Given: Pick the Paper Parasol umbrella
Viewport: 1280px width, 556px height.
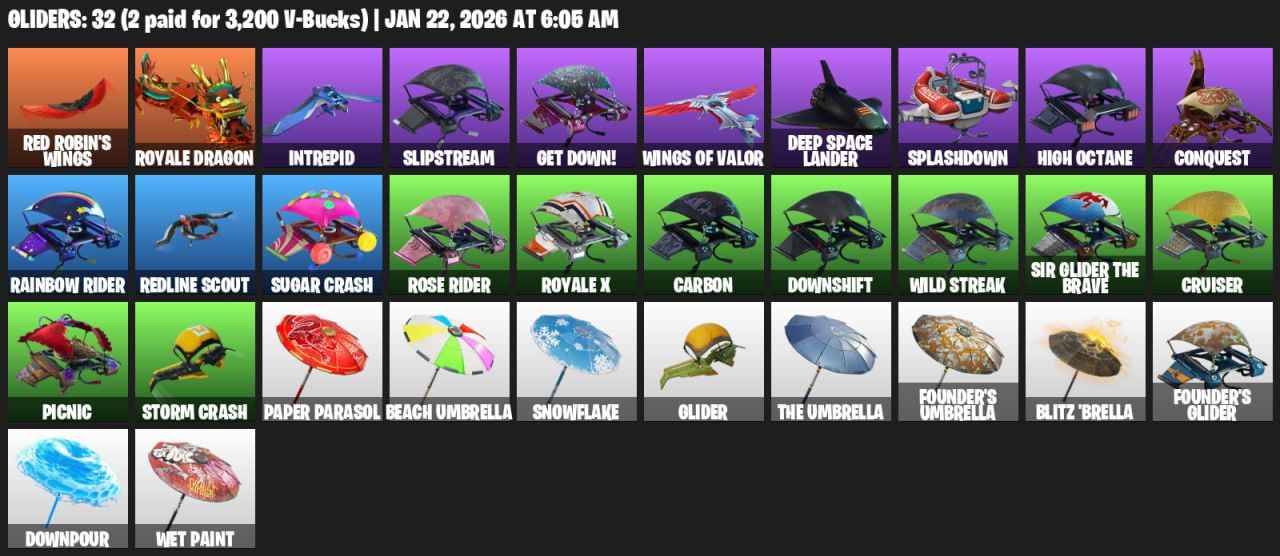Looking at the screenshot, I should pyautogui.click(x=322, y=362).
